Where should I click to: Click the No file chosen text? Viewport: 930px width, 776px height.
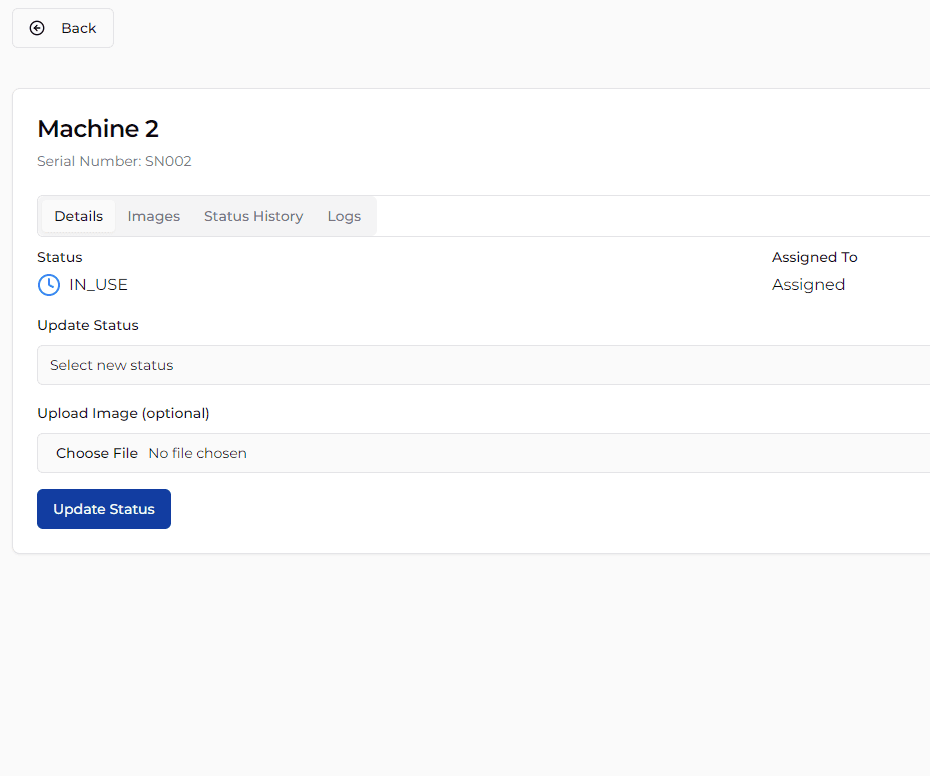198,453
